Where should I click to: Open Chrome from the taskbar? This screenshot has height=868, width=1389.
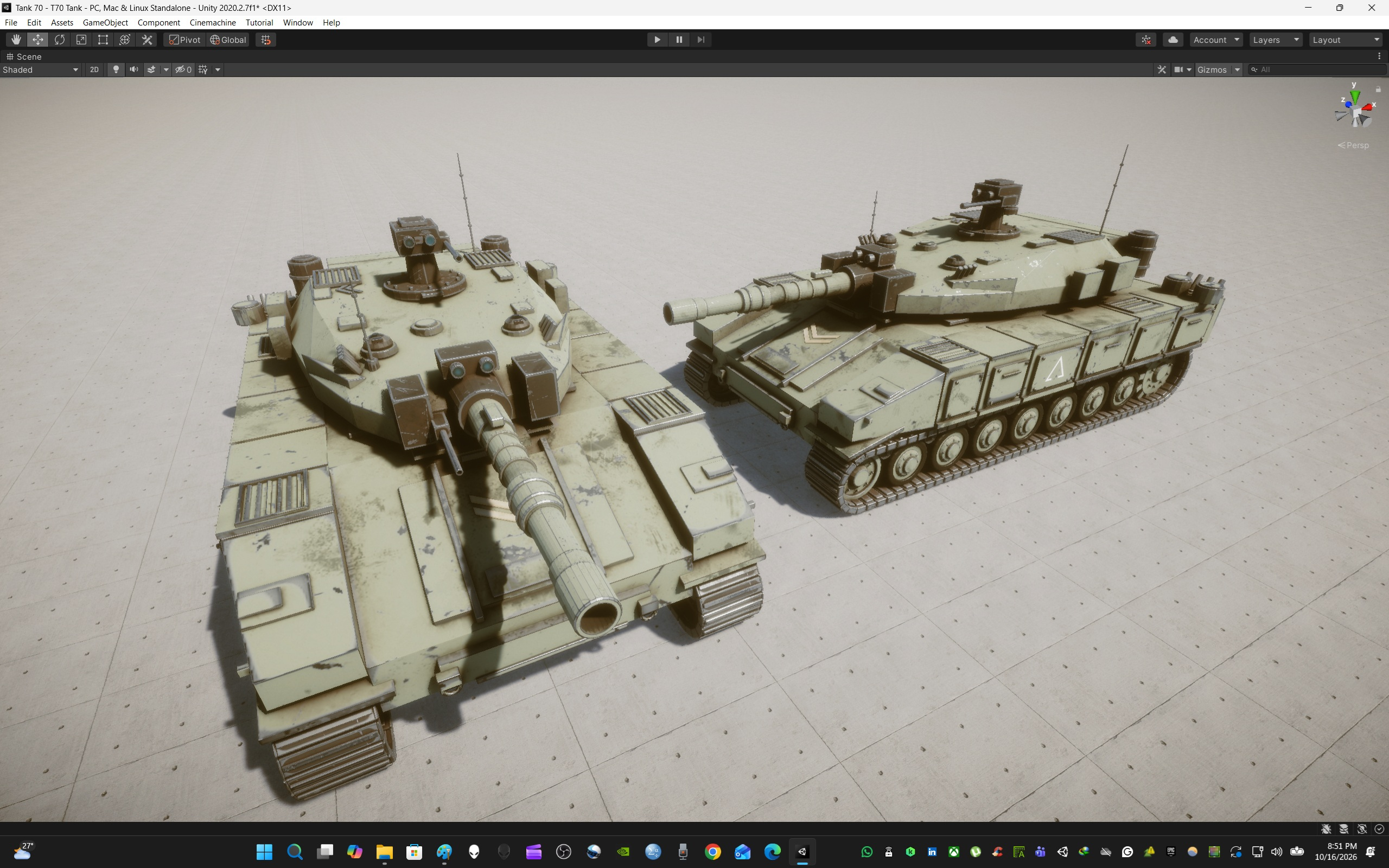click(x=712, y=851)
